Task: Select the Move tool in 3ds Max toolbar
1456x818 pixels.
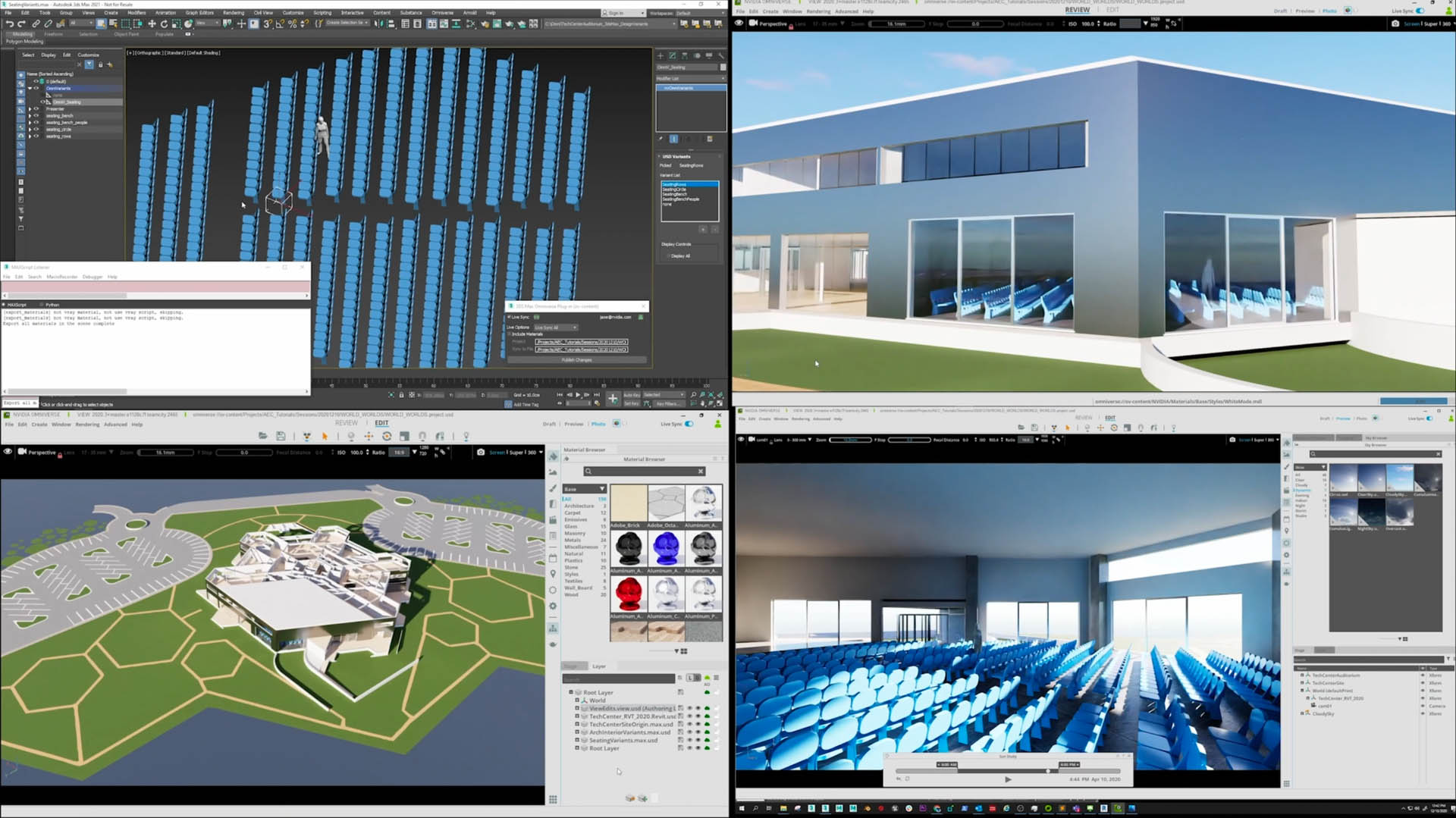Action: (x=152, y=24)
